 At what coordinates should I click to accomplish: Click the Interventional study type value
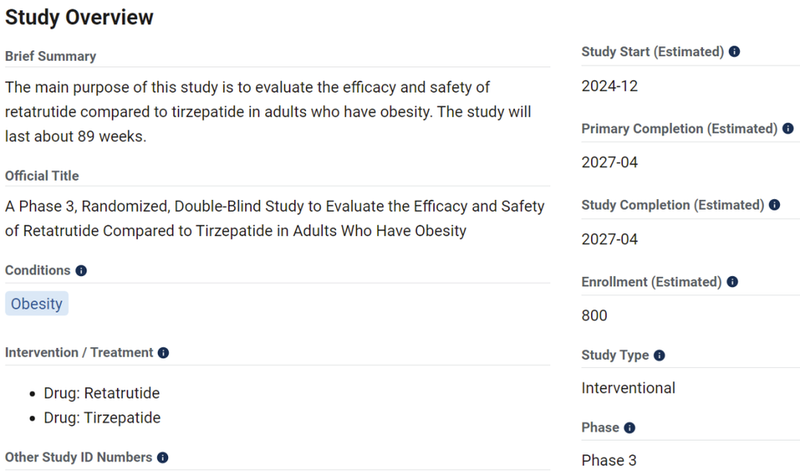(x=628, y=388)
